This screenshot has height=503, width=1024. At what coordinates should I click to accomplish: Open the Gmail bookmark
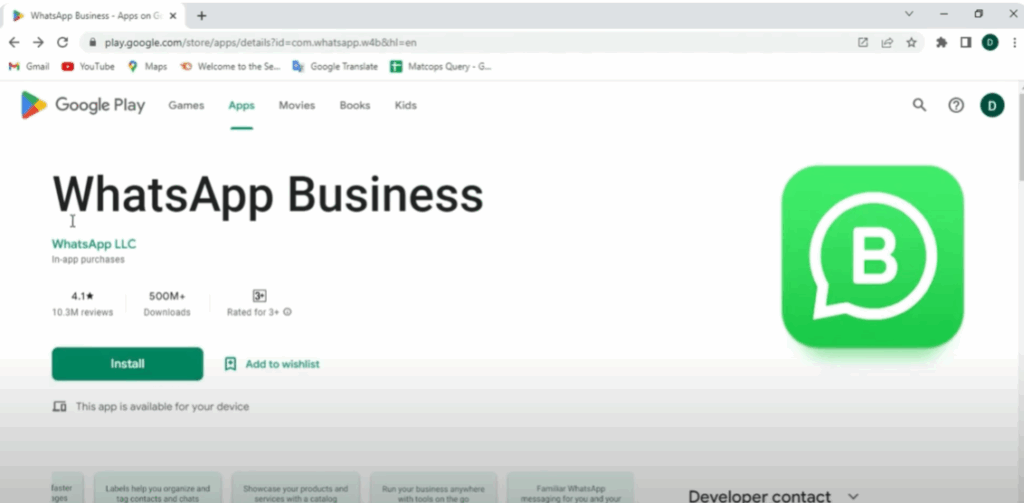[29, 66]
